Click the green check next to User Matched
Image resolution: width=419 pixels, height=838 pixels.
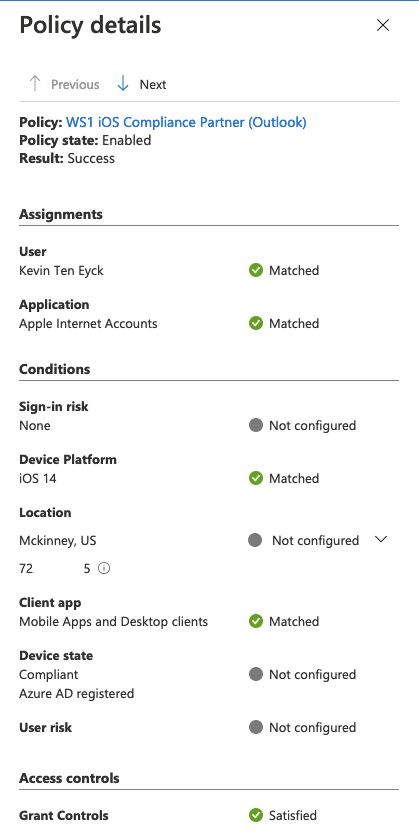(256, 270)
